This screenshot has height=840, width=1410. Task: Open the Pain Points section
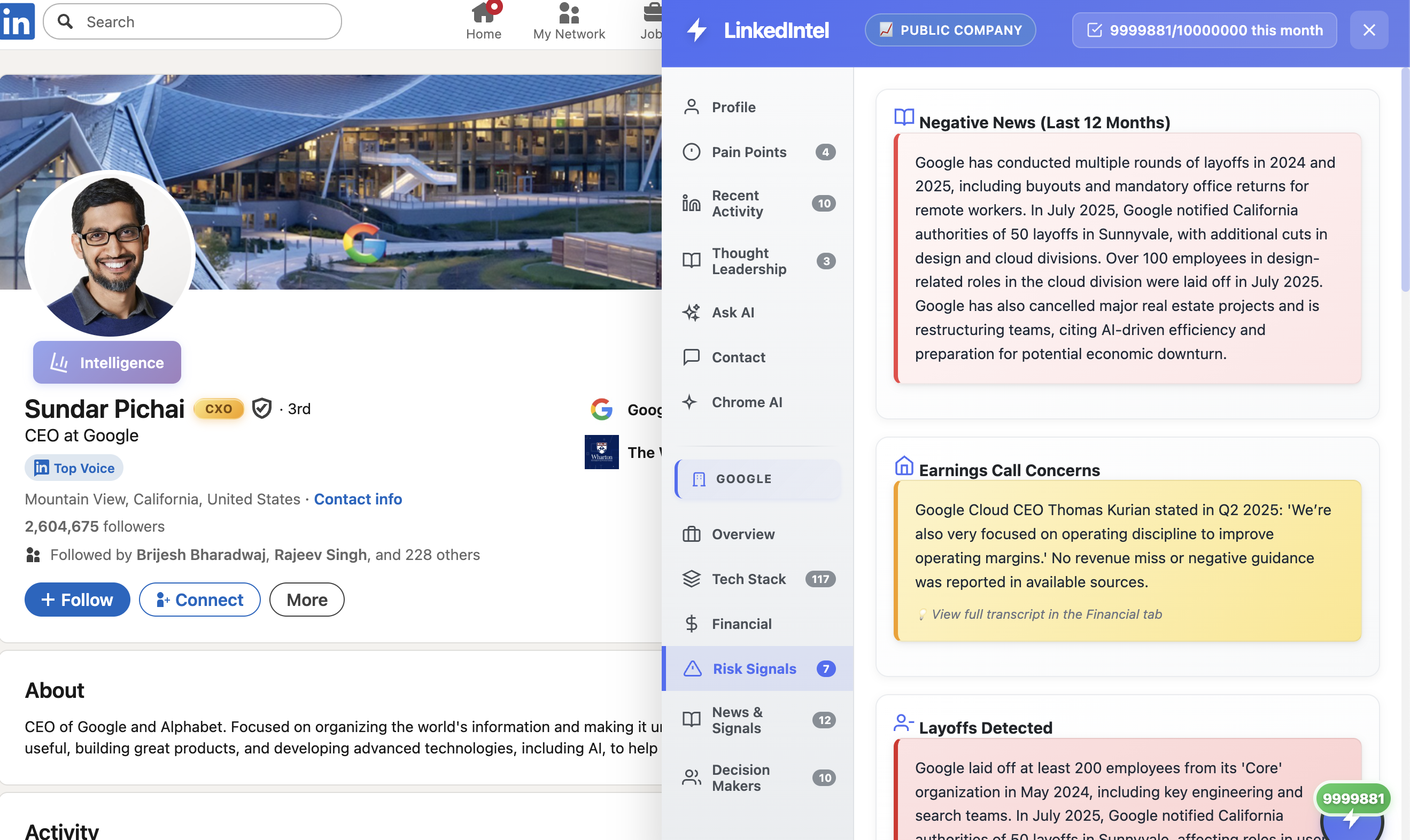click(x=748, y=152)
